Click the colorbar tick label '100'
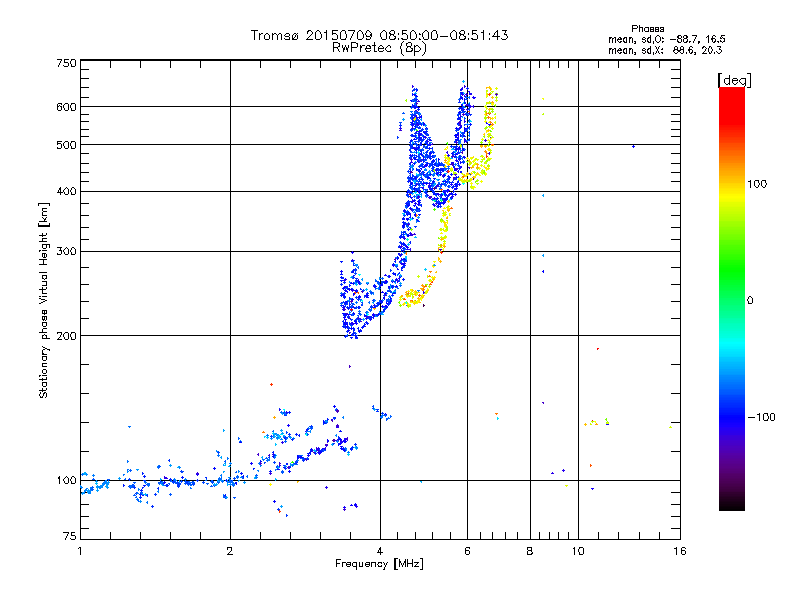 coord(757,184)
